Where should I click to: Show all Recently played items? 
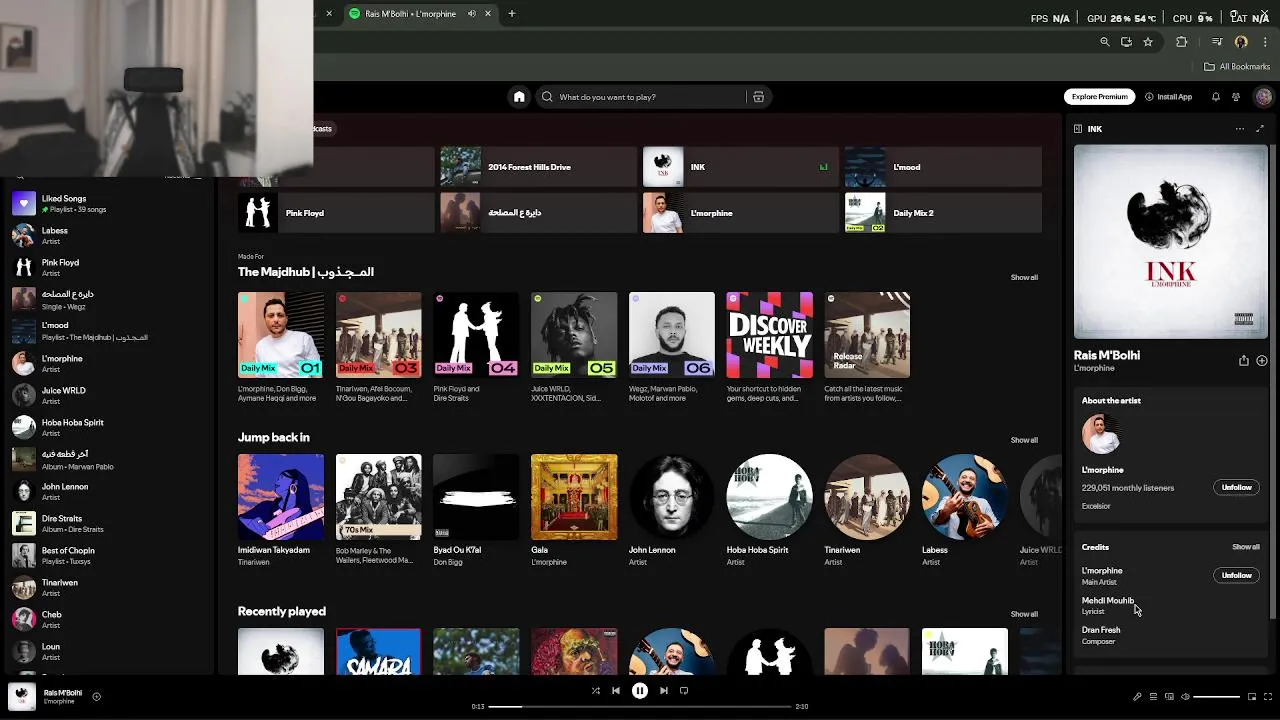point(1024,614)
